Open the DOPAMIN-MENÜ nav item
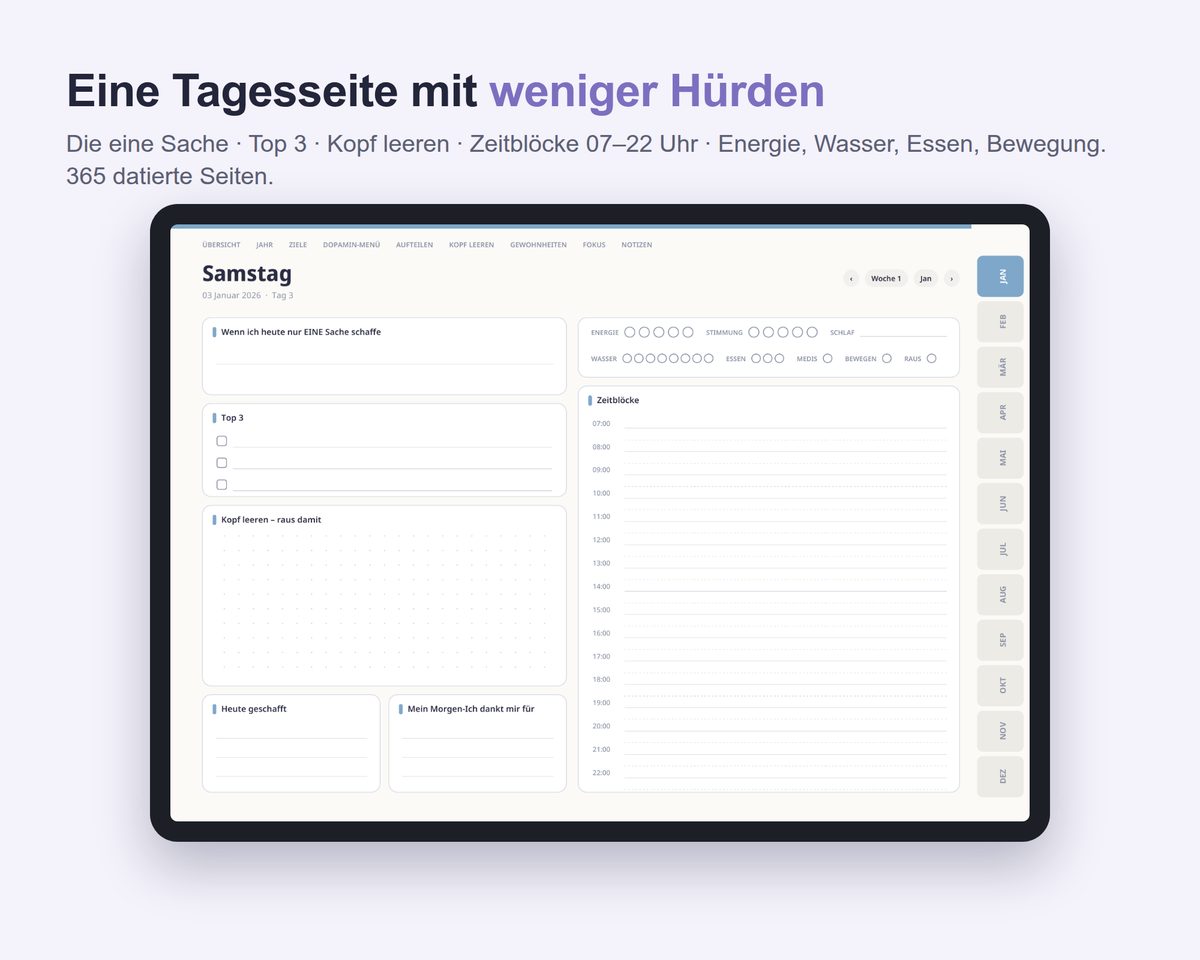The height and width of the screenshot is (960, 1200). [x=351, y=245]
